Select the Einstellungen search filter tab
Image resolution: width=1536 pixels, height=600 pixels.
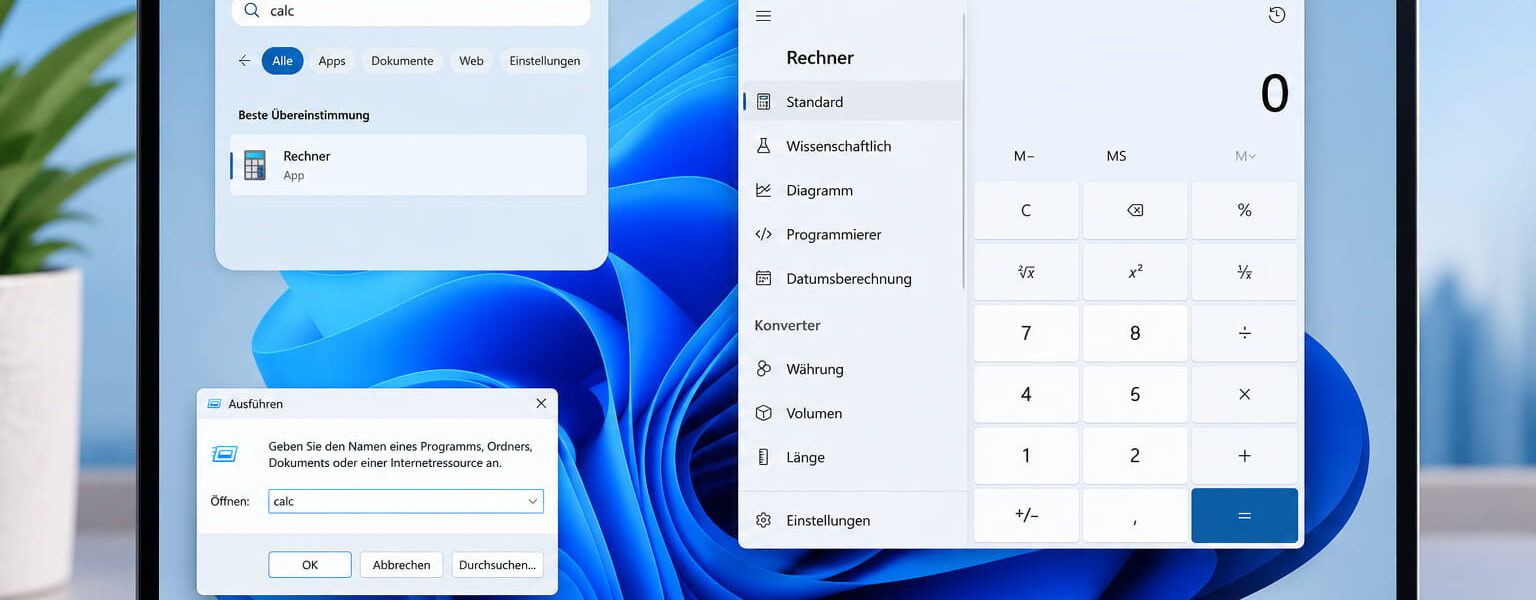545,61
